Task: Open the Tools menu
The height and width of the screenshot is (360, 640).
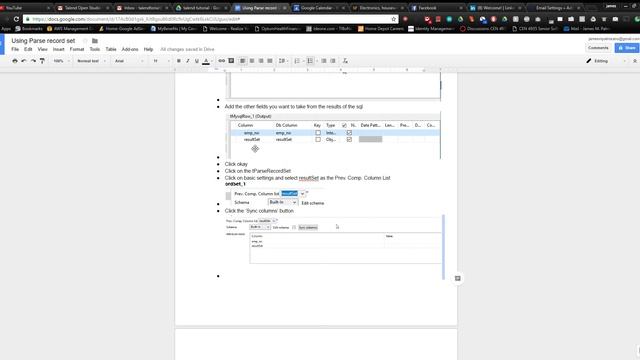Action: (x=95, y=49)
